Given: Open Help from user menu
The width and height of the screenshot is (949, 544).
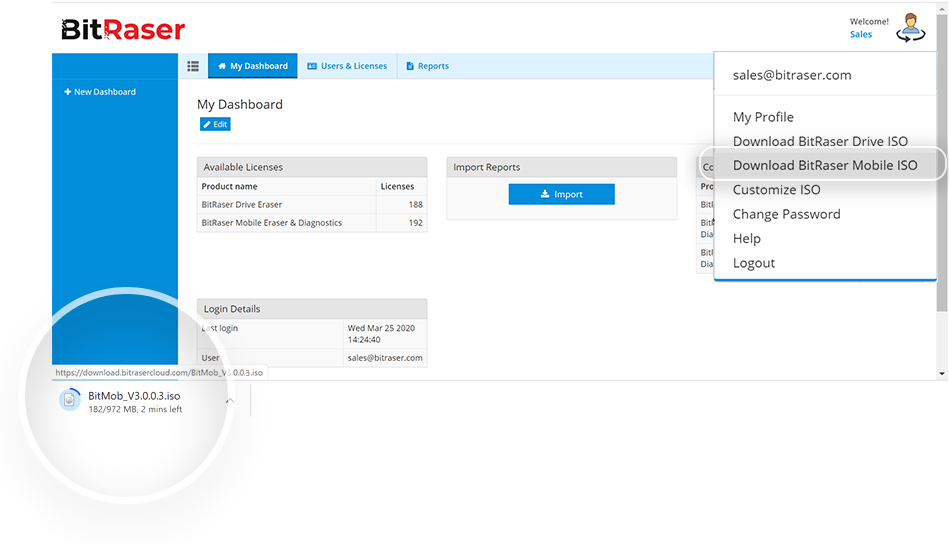Looking at the screenshot, I should [746, 238].
